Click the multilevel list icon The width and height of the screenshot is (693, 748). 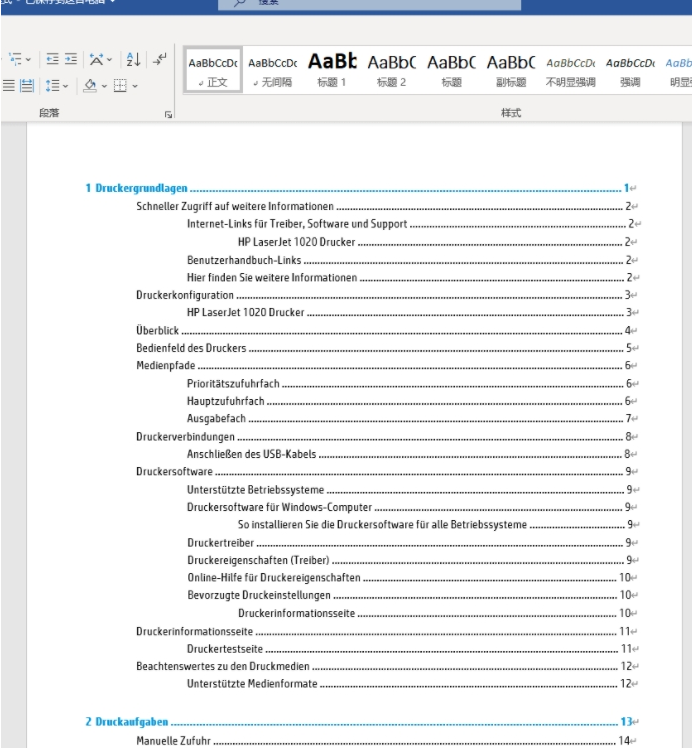pos(16,61)
